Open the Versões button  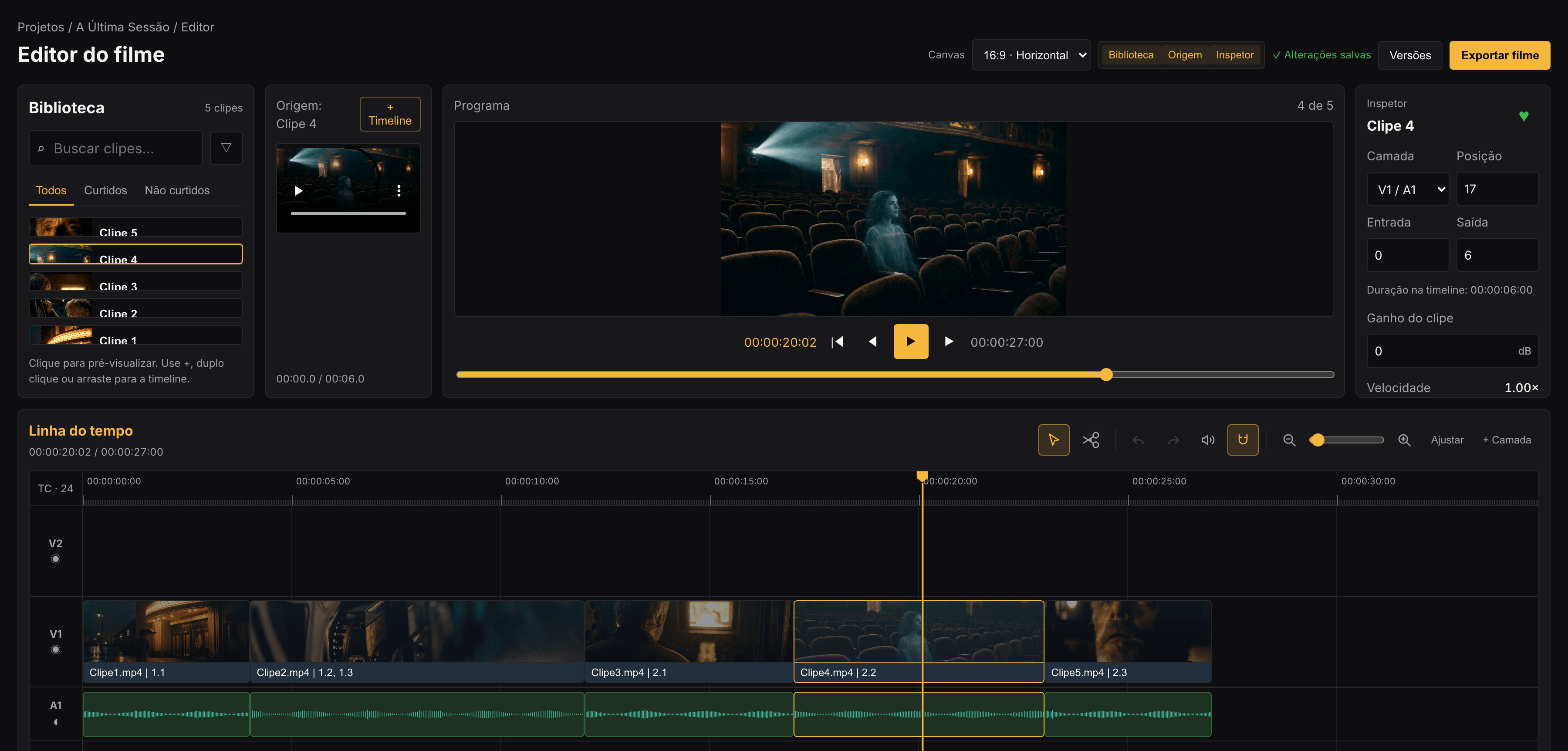coord(1410,55)
